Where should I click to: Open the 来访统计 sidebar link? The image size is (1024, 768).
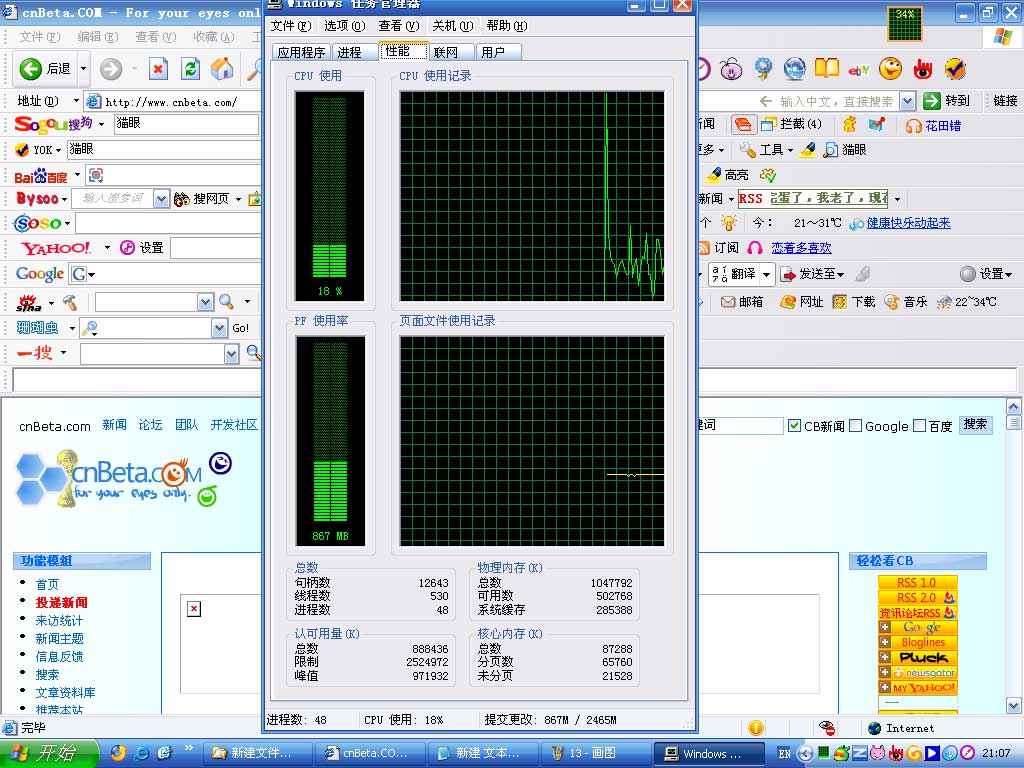(x=59, y=621)
